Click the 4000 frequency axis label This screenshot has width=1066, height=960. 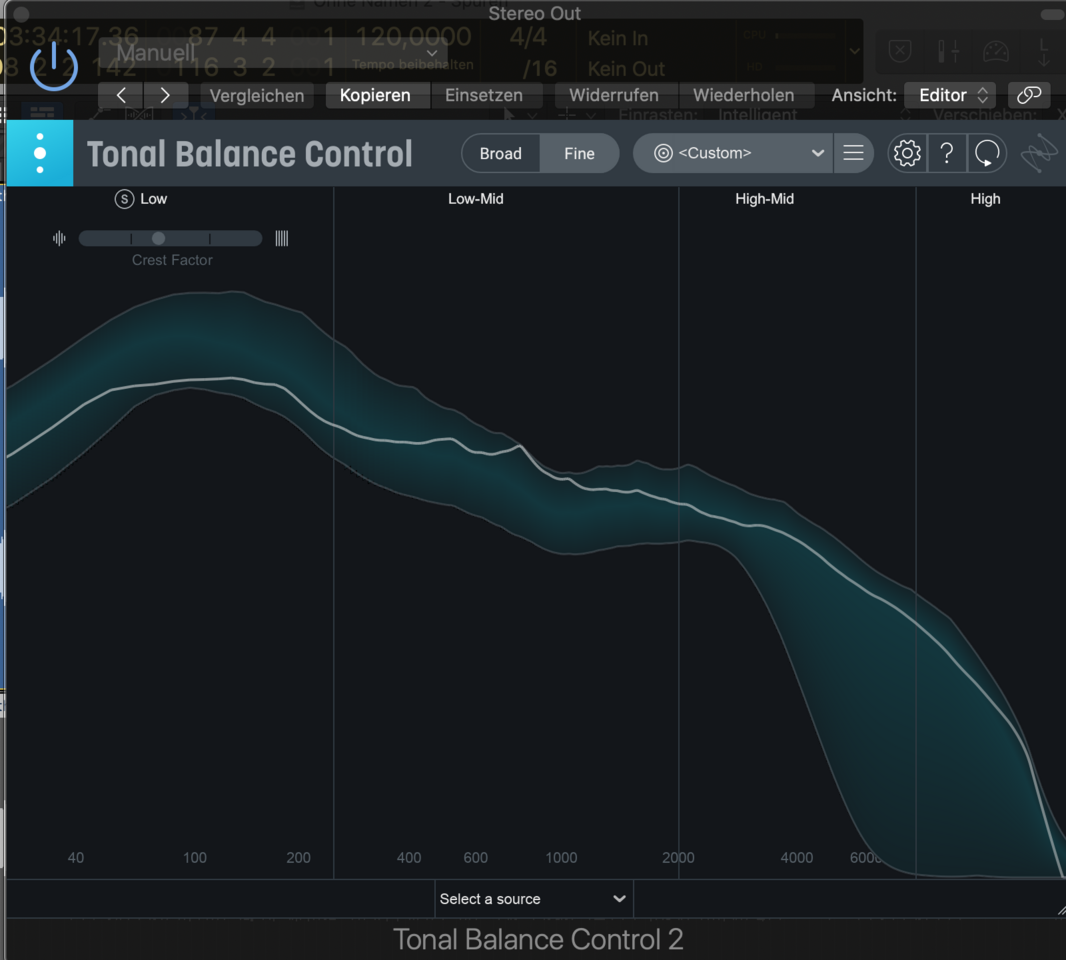click(x=797, y=858)
